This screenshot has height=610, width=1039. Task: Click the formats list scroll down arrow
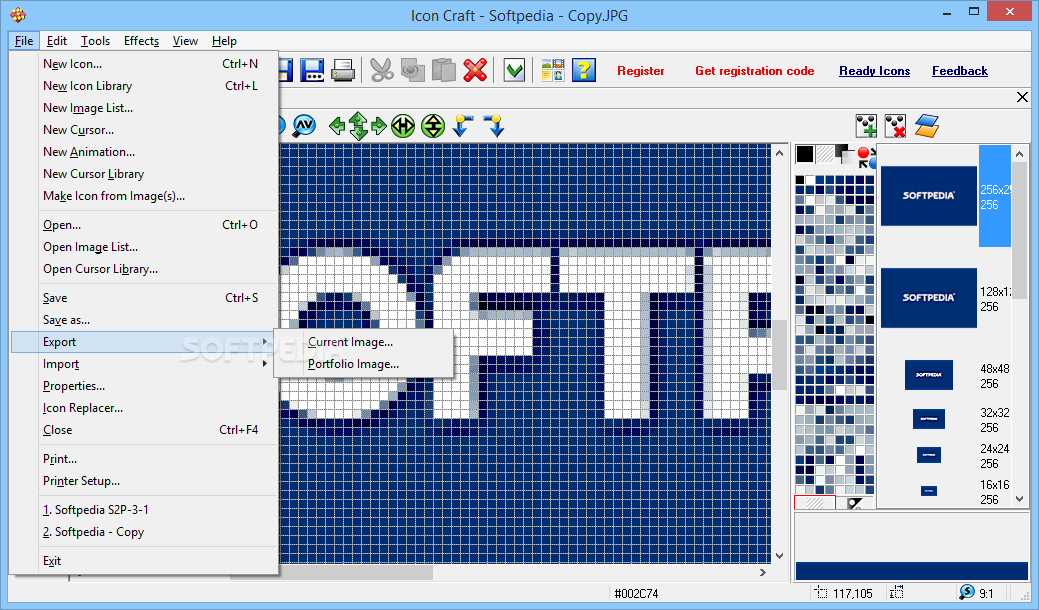1020,500
